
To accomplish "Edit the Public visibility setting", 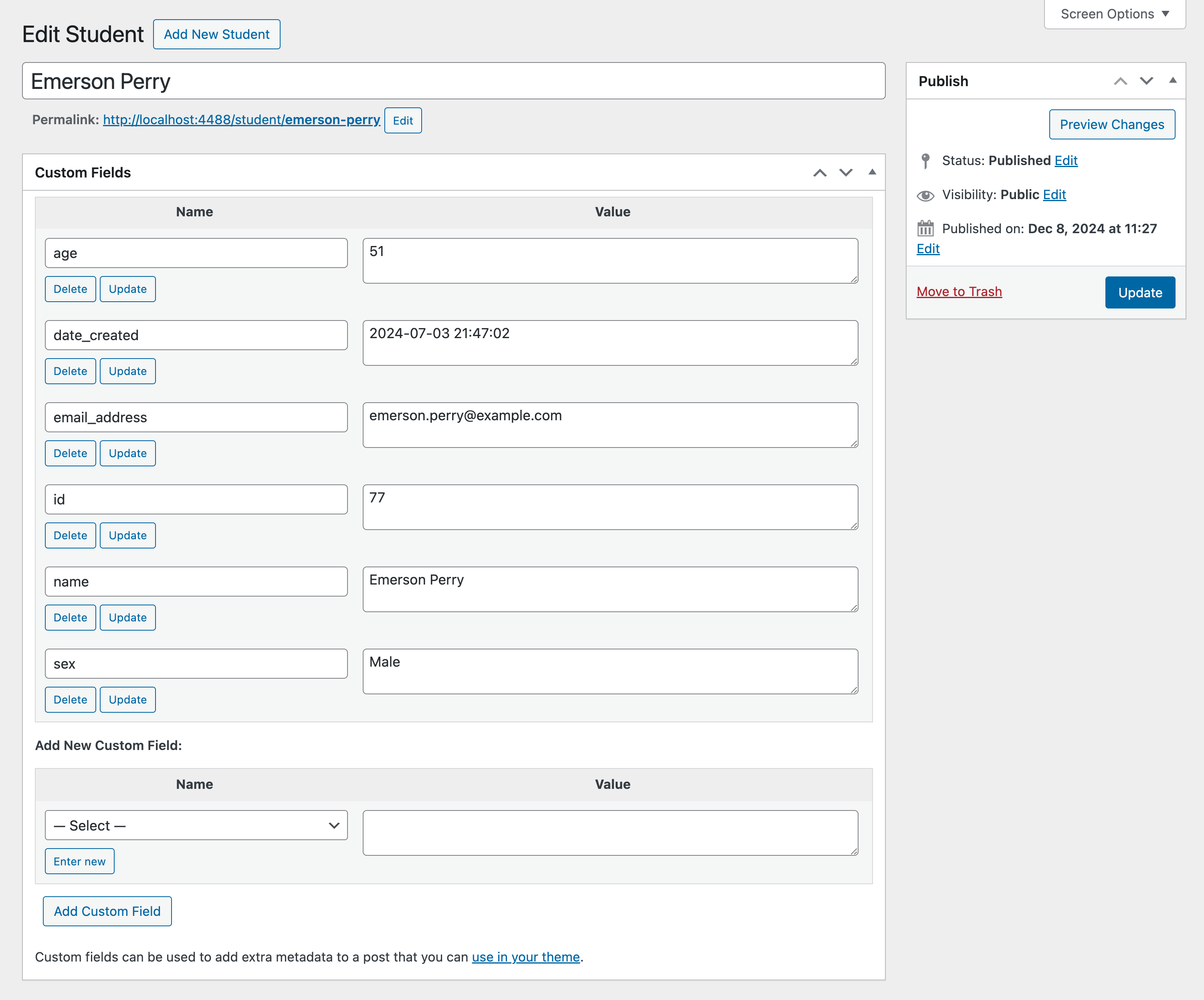I will pyautogui.click(x=1055, y=195).
